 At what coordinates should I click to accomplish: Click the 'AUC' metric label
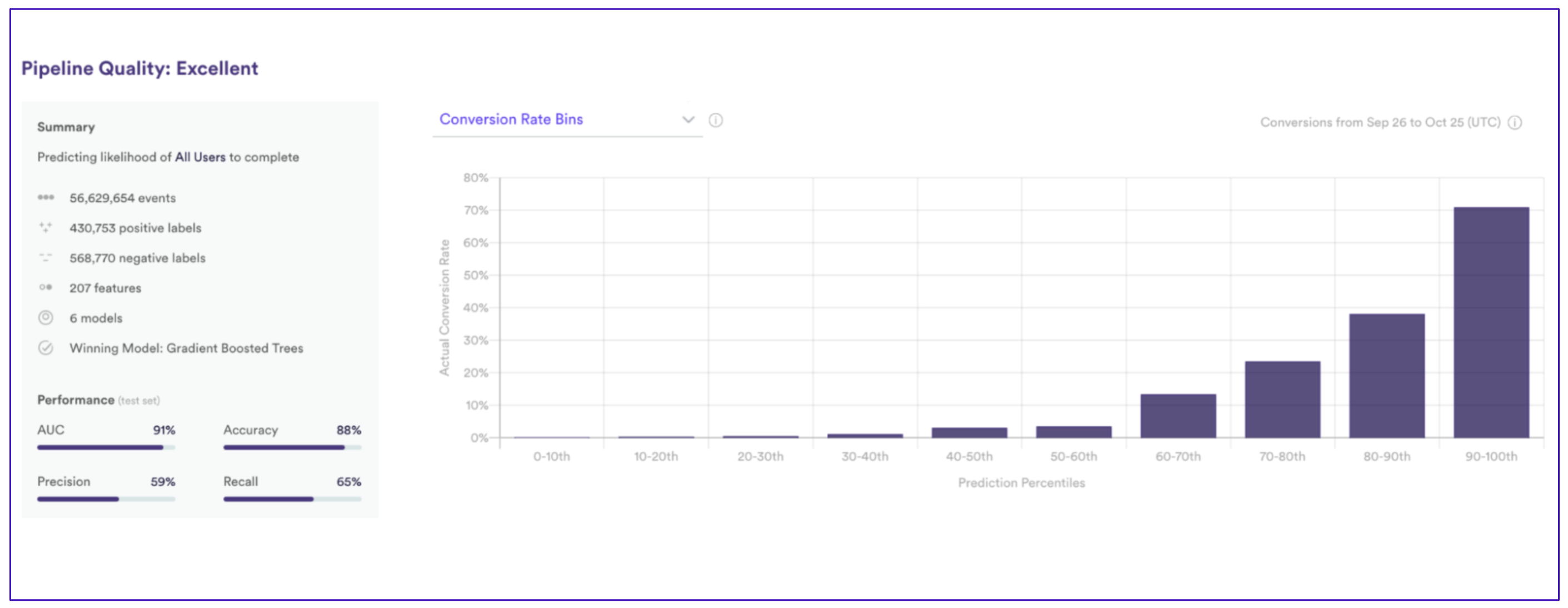pos(51,430)
